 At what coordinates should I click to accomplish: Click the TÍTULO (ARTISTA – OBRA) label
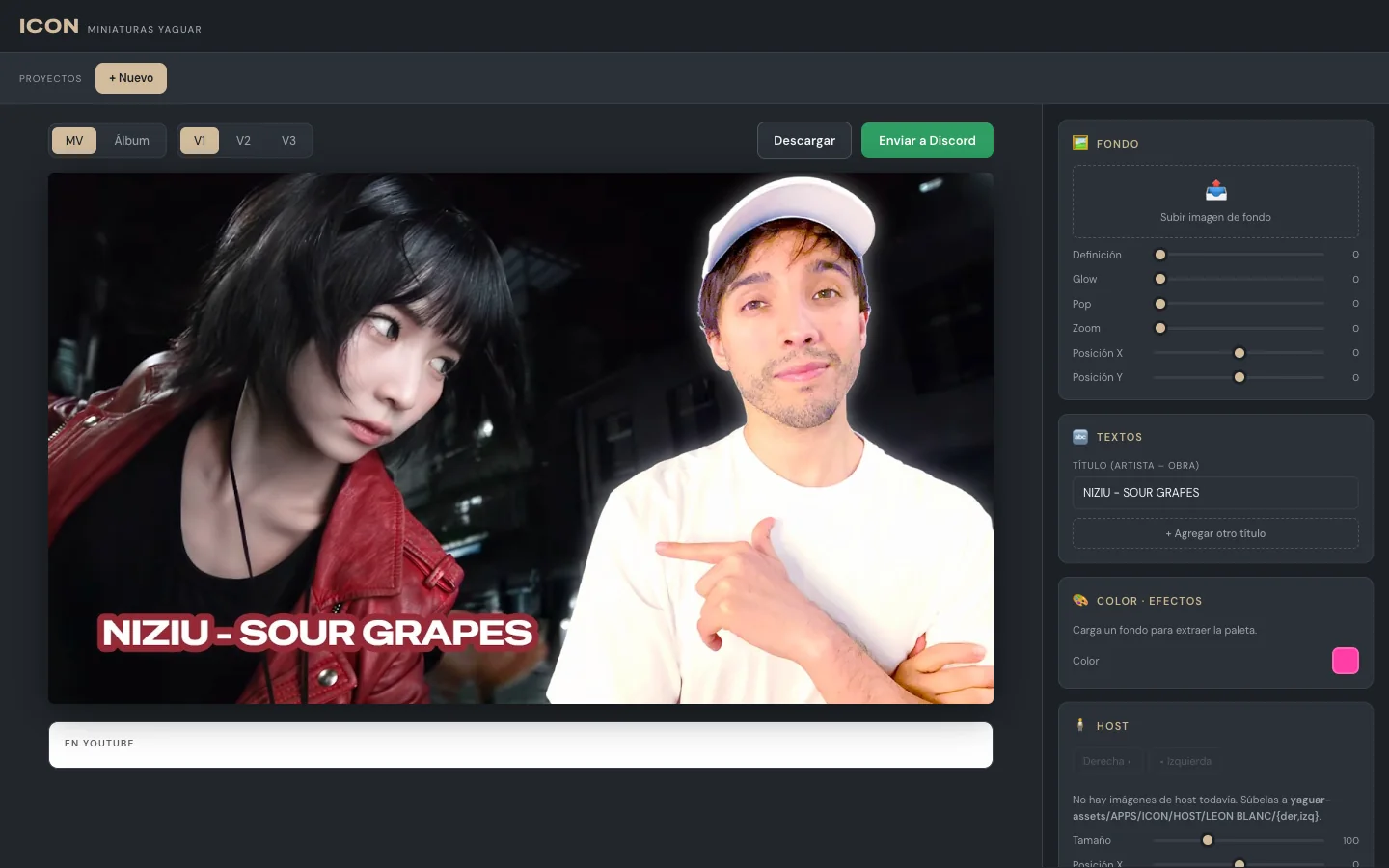click(1135, 465)
